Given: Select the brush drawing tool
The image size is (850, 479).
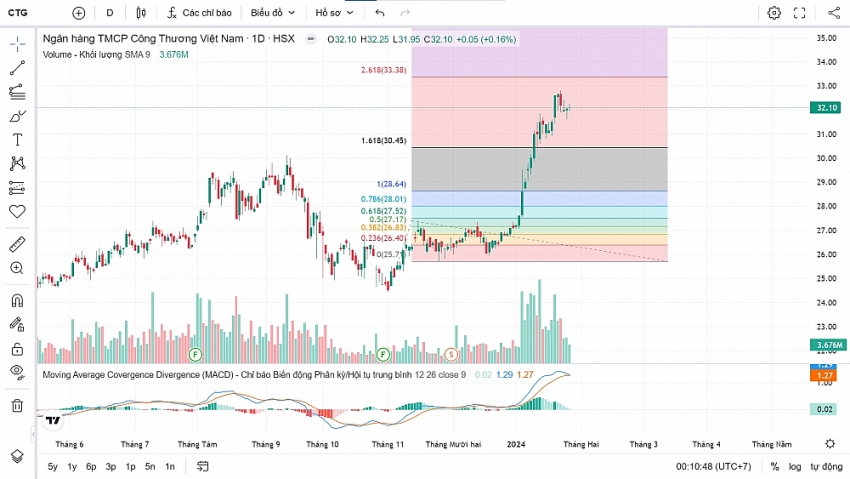Looking at the screenshot, I should pos(17,116).
